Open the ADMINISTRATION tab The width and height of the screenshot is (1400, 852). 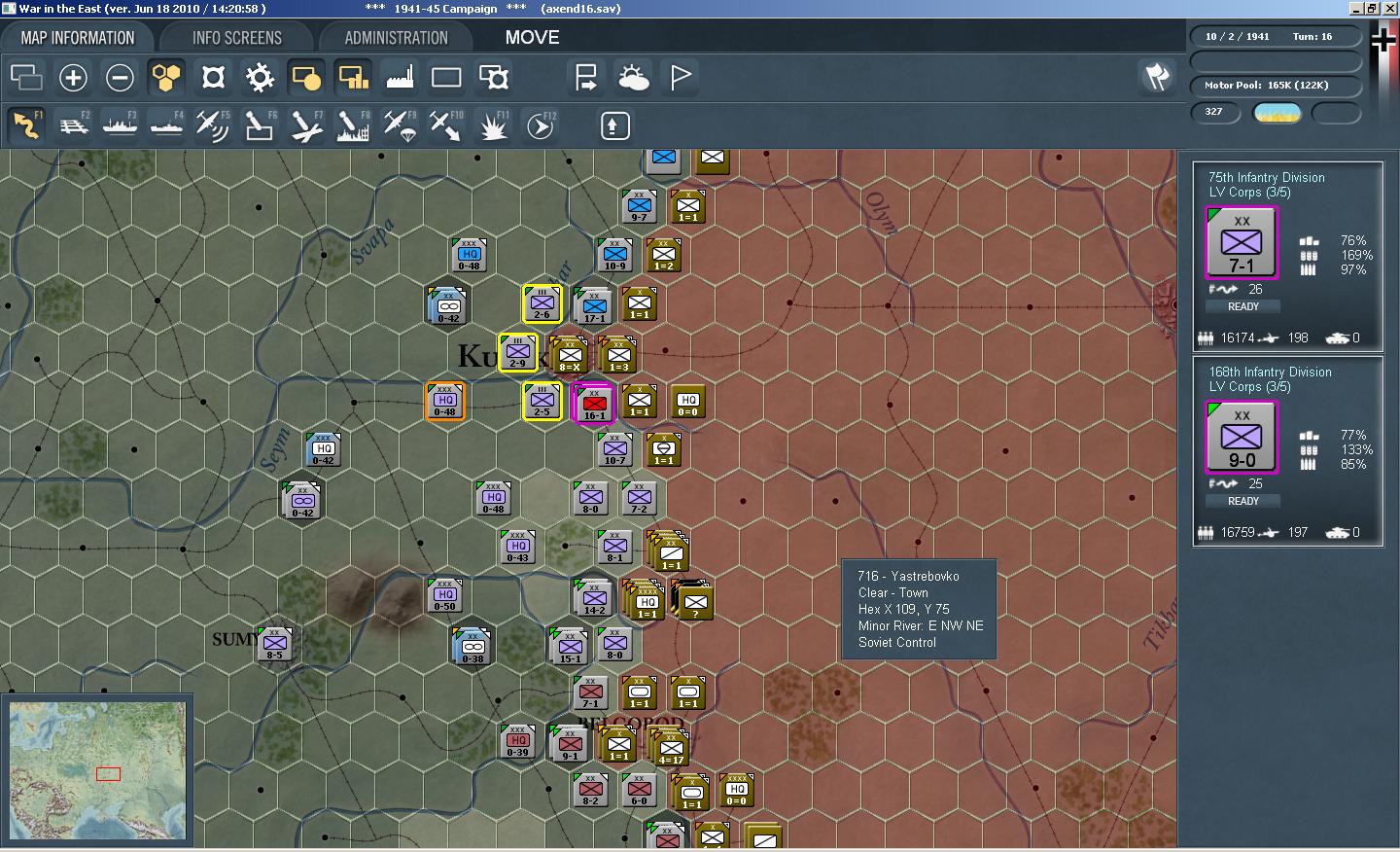pyautogui.click(x=396, y=38)
